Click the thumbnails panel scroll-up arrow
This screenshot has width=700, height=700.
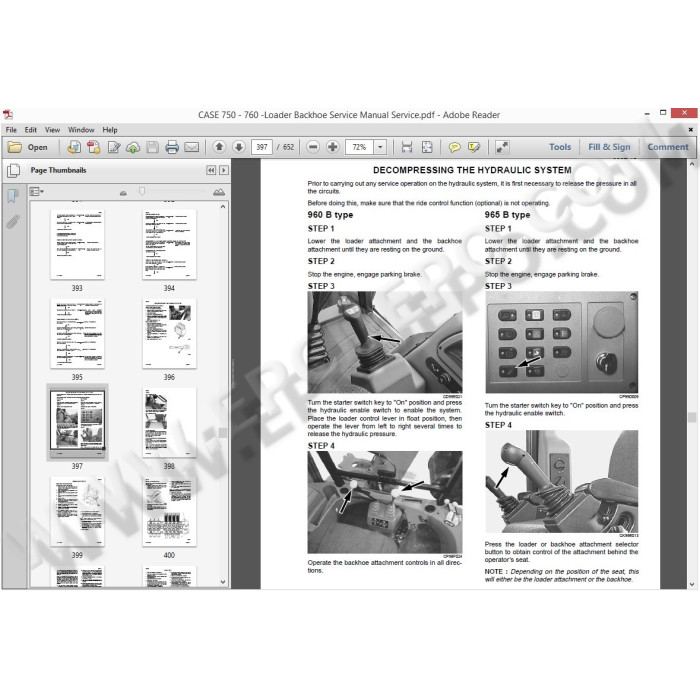point(223,207)
